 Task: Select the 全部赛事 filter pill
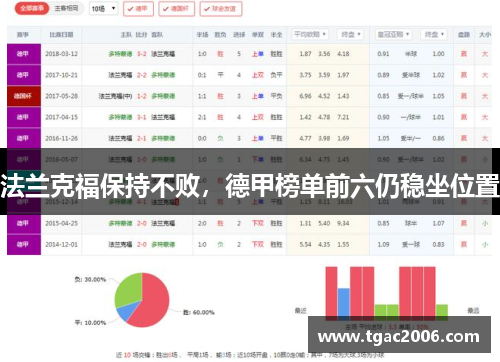point(32,9)
